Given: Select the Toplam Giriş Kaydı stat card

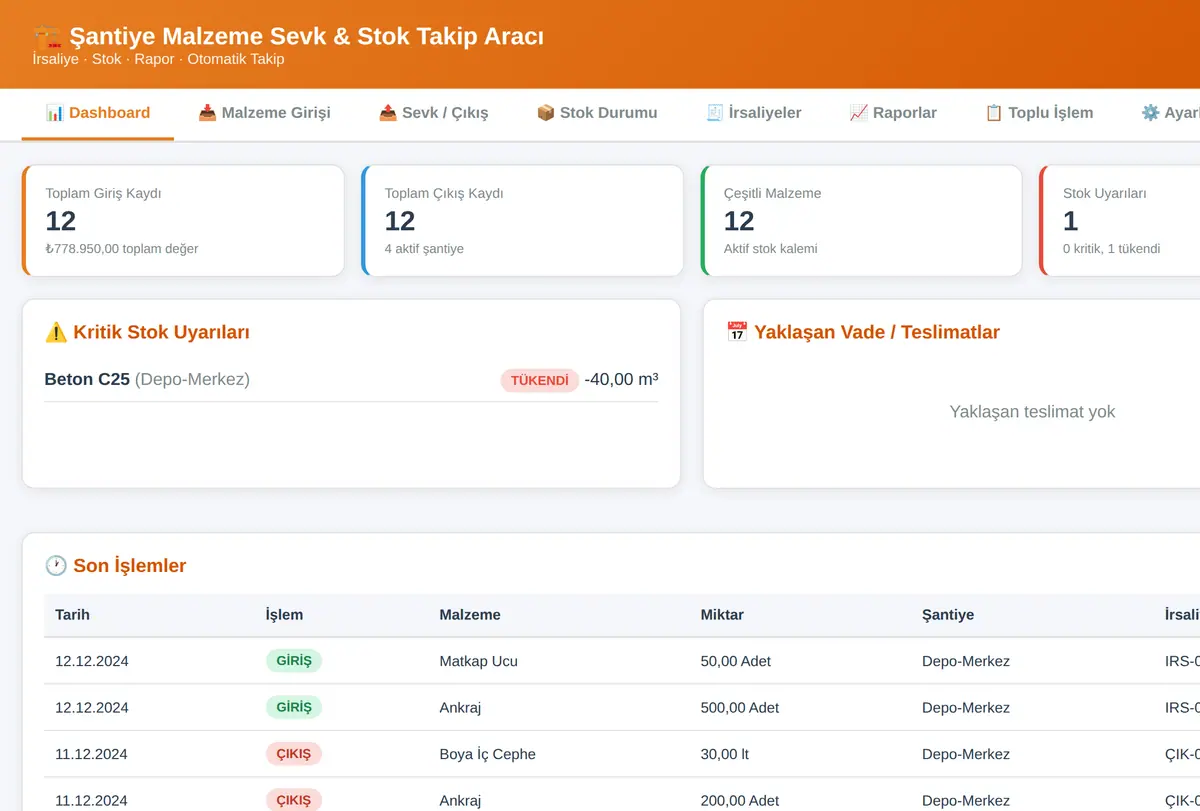Looking at the screenshot, I should (183, 221).
